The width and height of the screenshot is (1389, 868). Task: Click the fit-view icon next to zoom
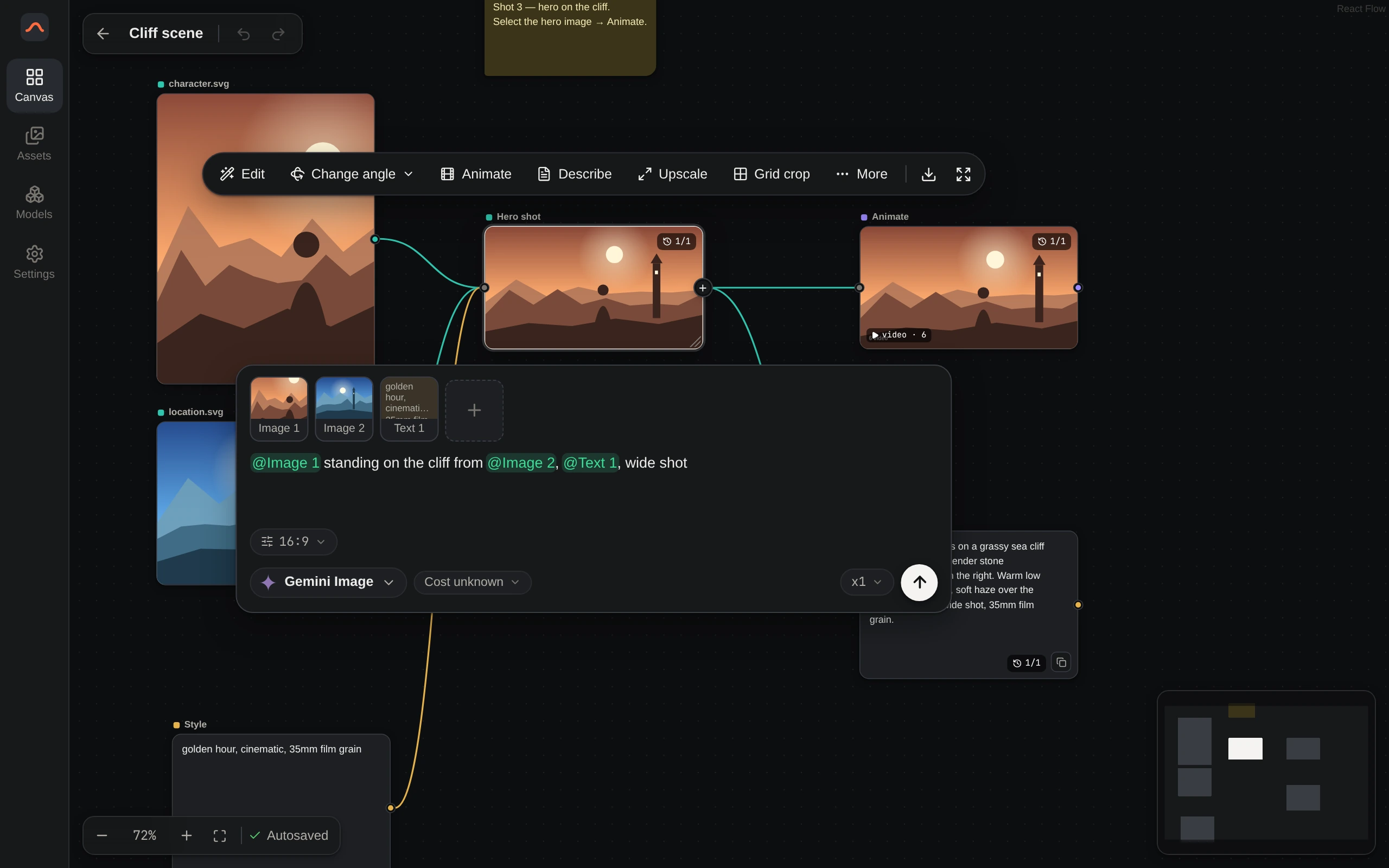tap(220, 836)
